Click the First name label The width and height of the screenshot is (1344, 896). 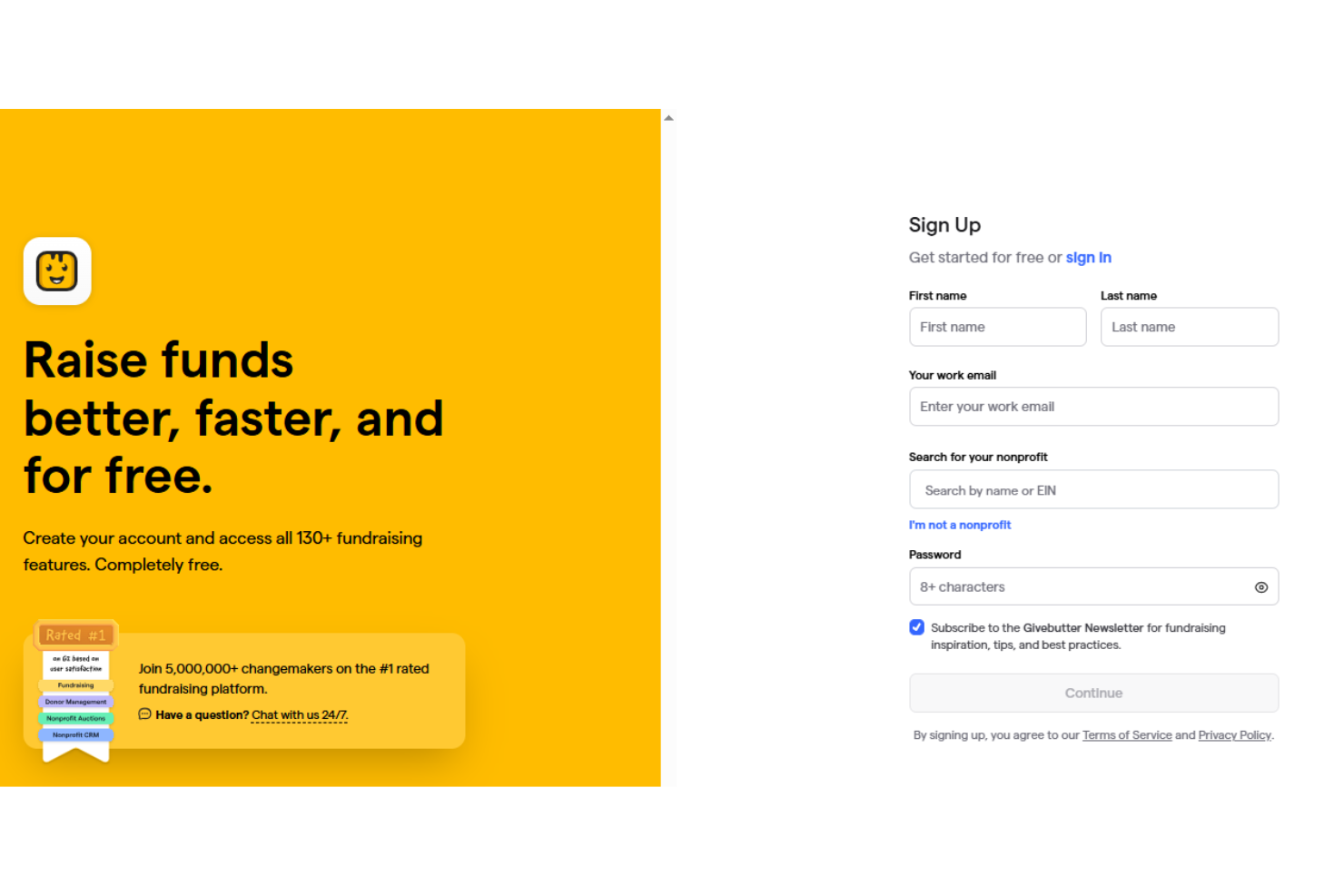coord(937,296)
